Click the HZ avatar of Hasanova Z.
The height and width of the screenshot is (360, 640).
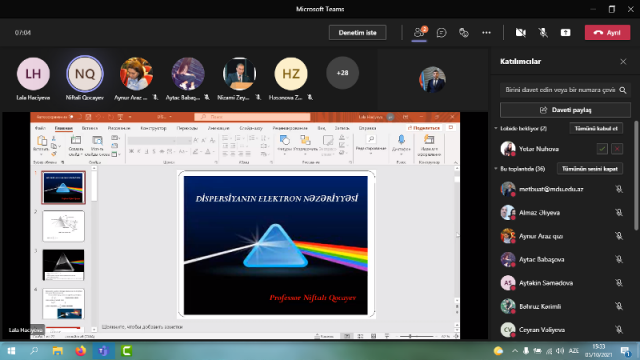click(x=291, y=74)
